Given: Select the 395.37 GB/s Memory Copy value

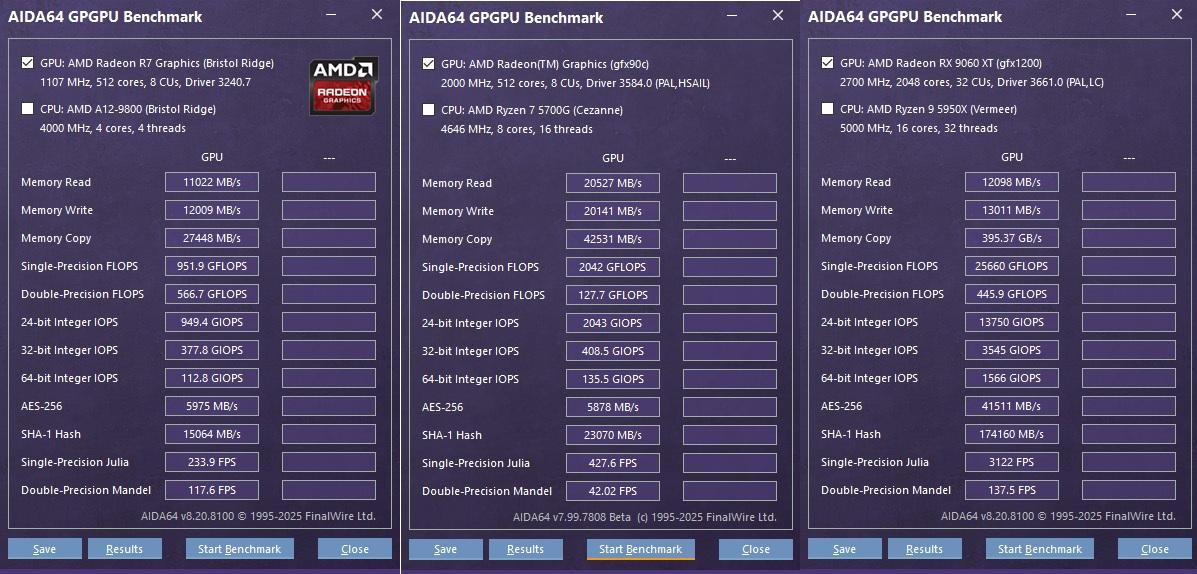Looking at the screenshot, I should point(1011,238).
